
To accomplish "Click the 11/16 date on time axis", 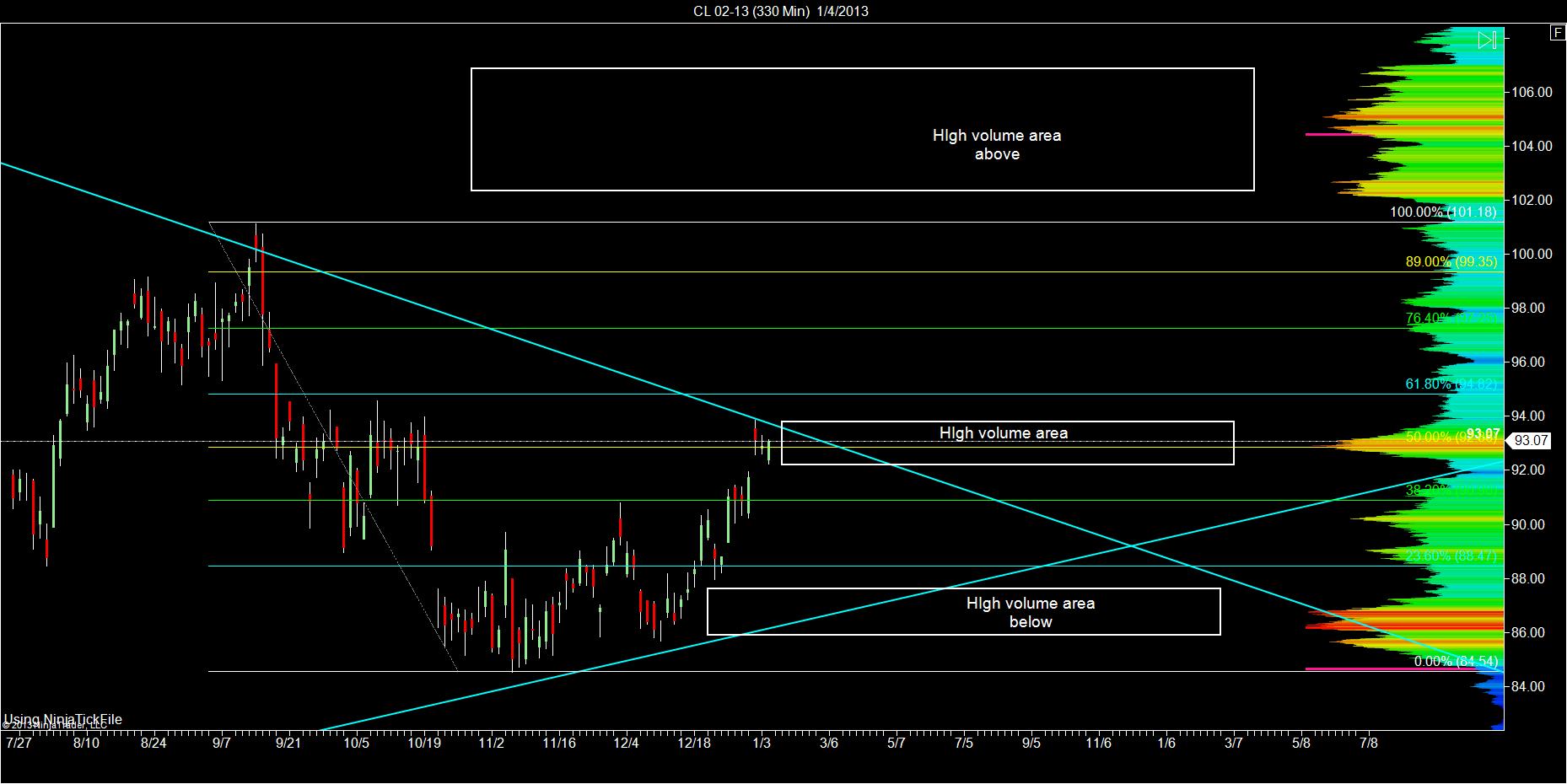I will pos(559,743).
